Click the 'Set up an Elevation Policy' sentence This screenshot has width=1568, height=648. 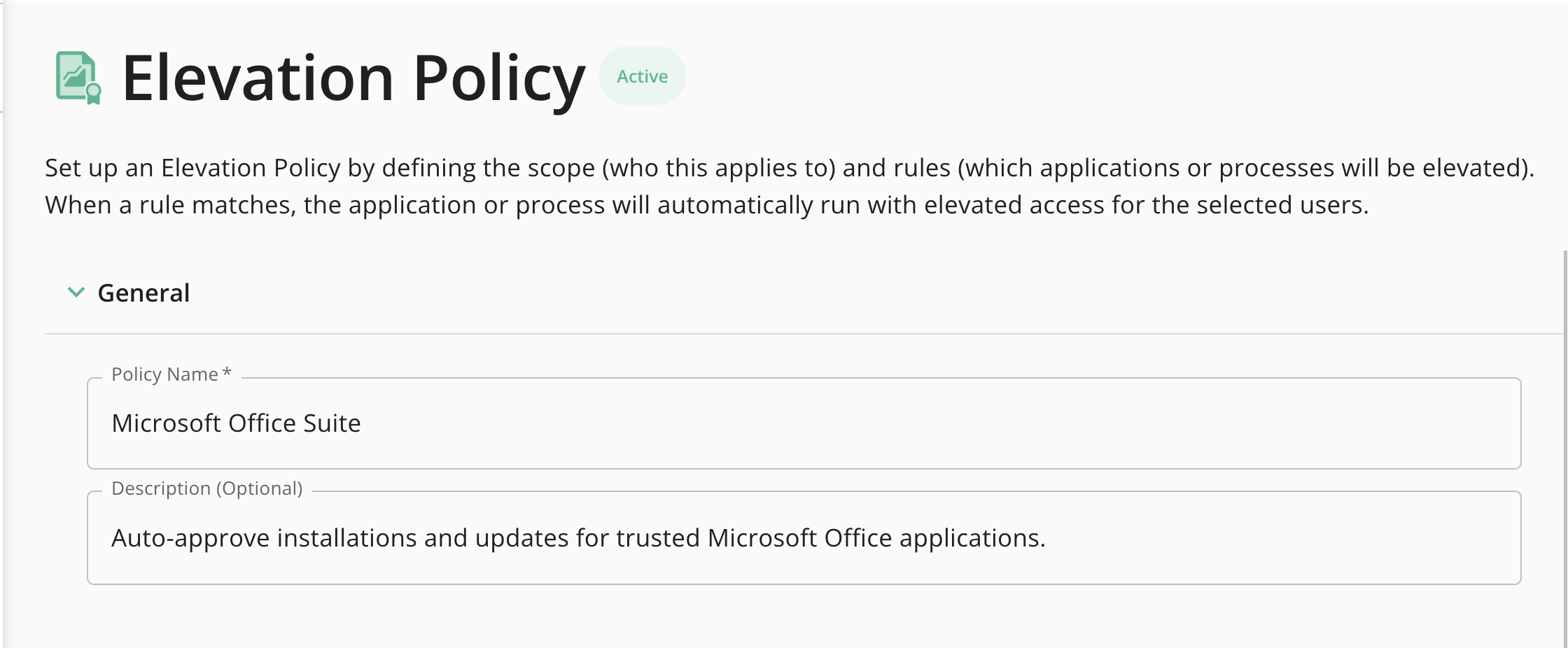pos(790,168)
